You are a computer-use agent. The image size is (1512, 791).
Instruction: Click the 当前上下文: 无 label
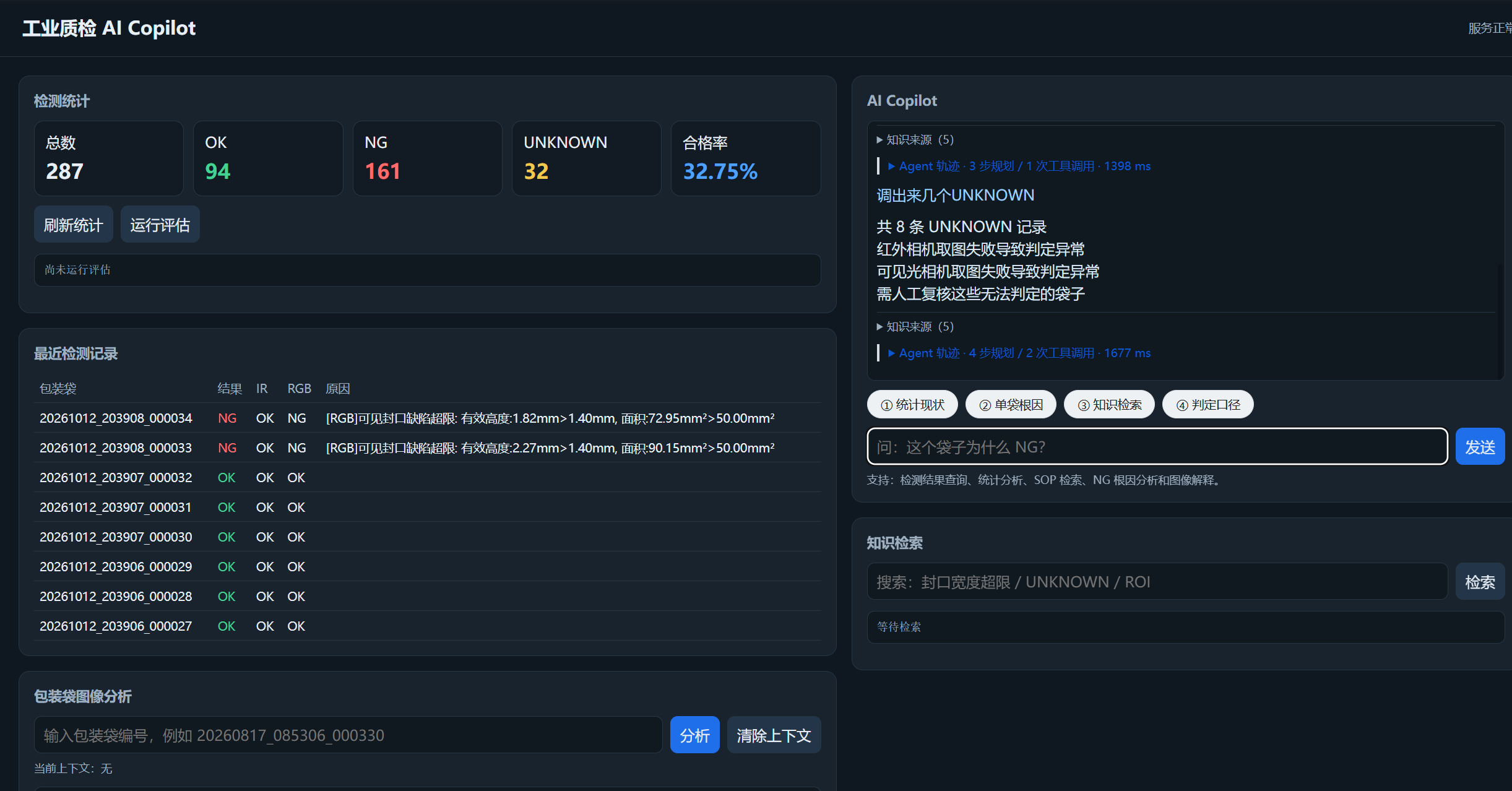73,768
